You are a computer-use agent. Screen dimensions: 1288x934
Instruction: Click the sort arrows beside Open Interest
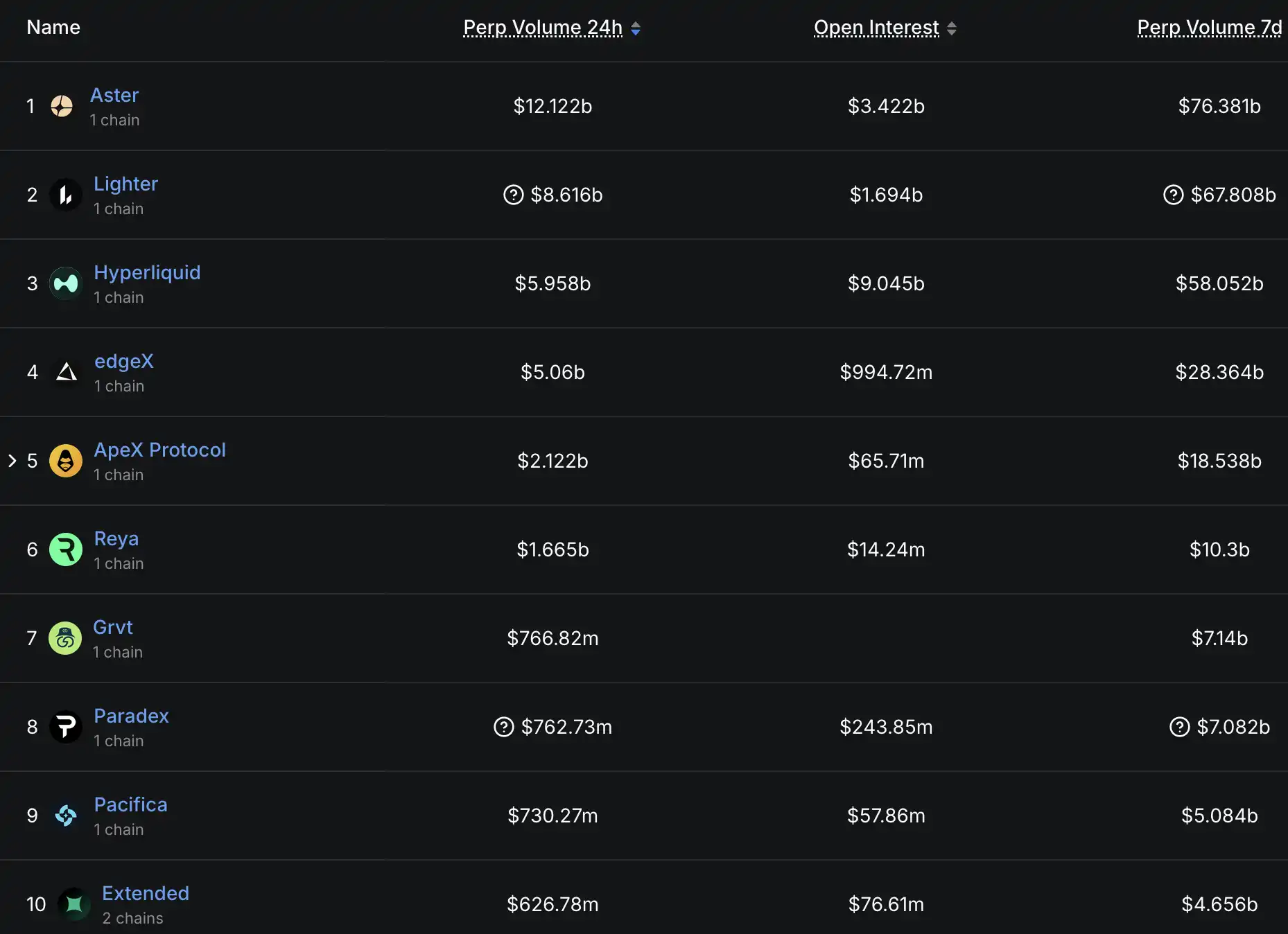952,28
